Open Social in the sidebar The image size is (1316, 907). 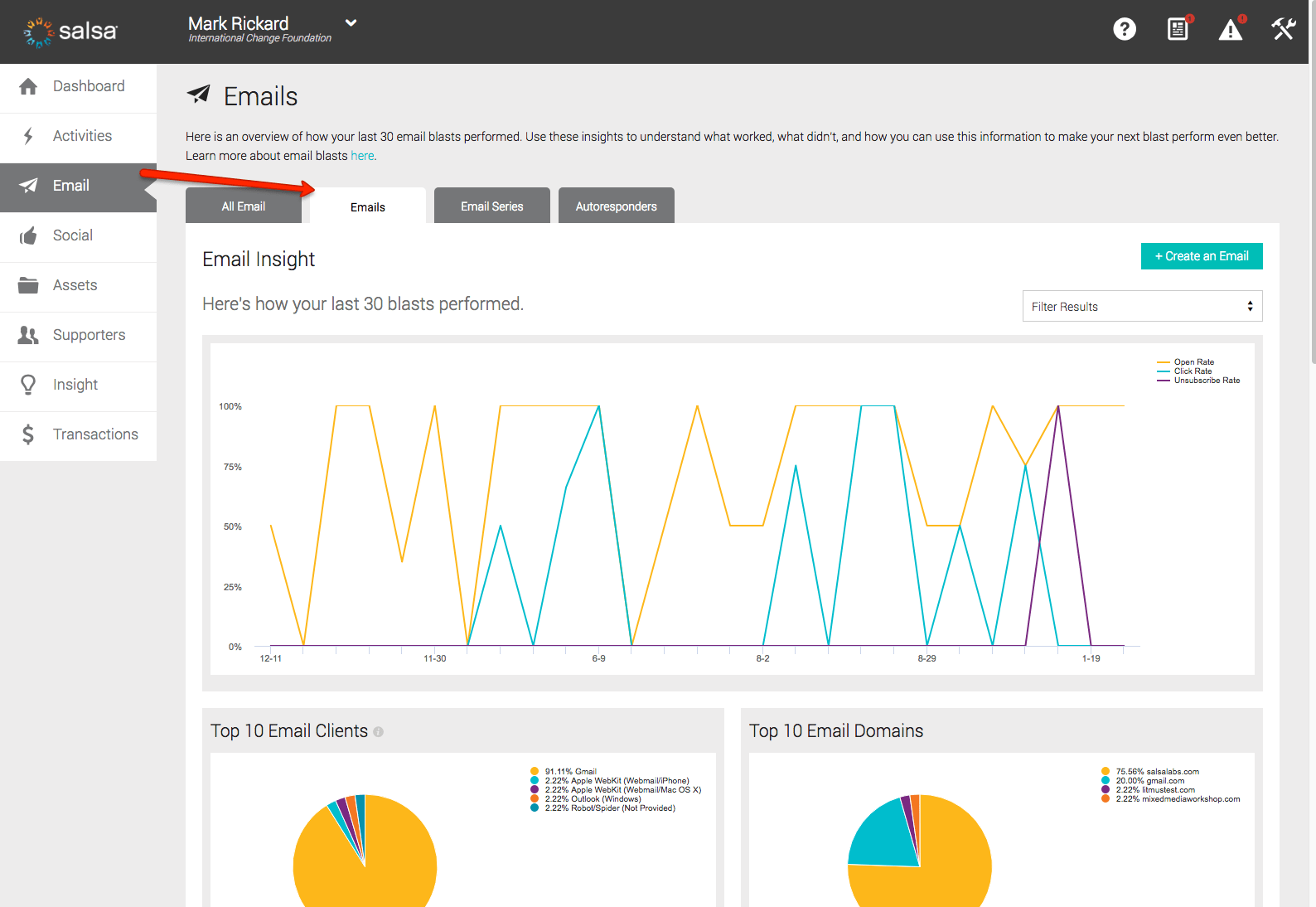pos(78,237)
